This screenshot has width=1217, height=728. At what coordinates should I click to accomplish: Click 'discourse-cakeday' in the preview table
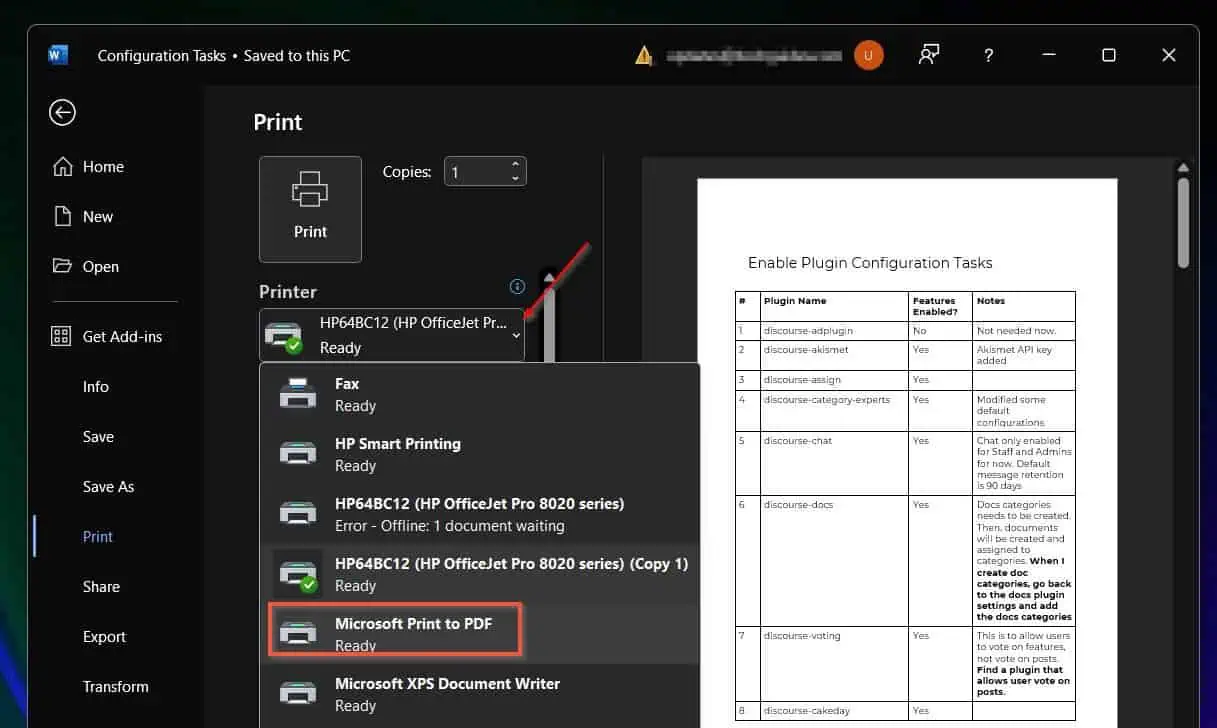(806, 711)
